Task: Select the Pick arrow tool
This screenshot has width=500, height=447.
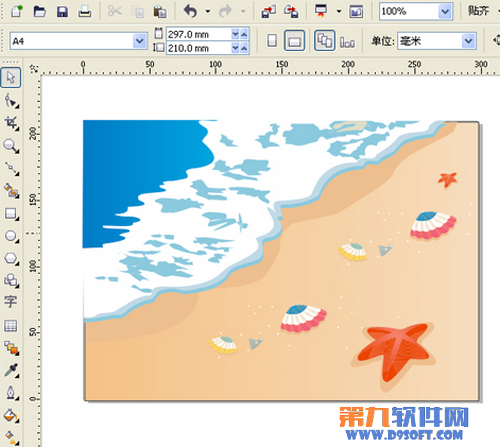Action: click(x=11, y=77)
